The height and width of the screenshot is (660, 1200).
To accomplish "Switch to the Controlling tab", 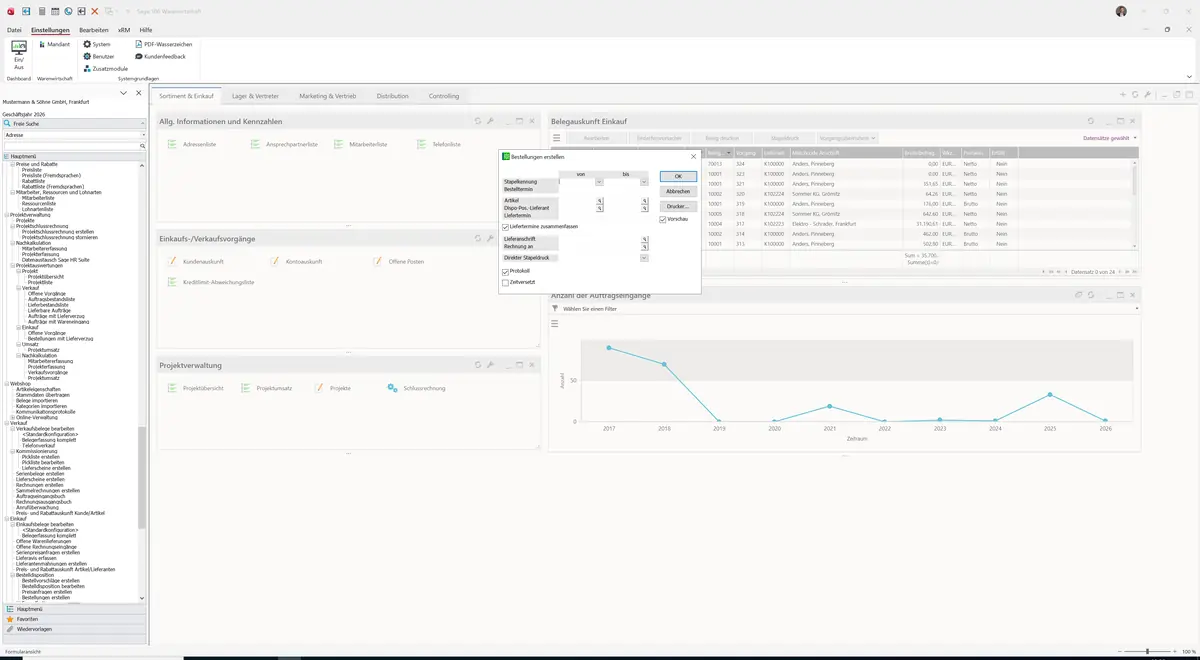I will pos(444,96).
